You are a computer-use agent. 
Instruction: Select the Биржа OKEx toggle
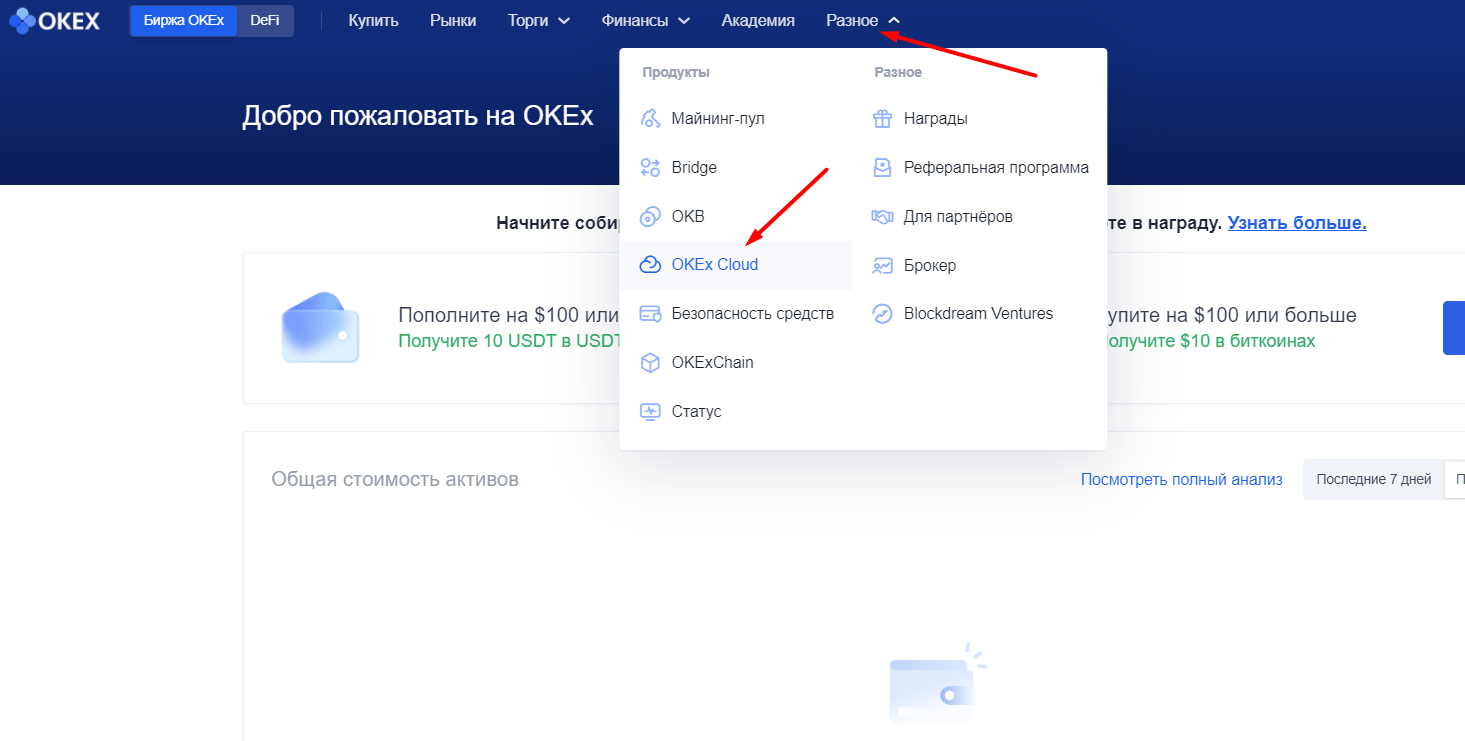coord(184,20)
